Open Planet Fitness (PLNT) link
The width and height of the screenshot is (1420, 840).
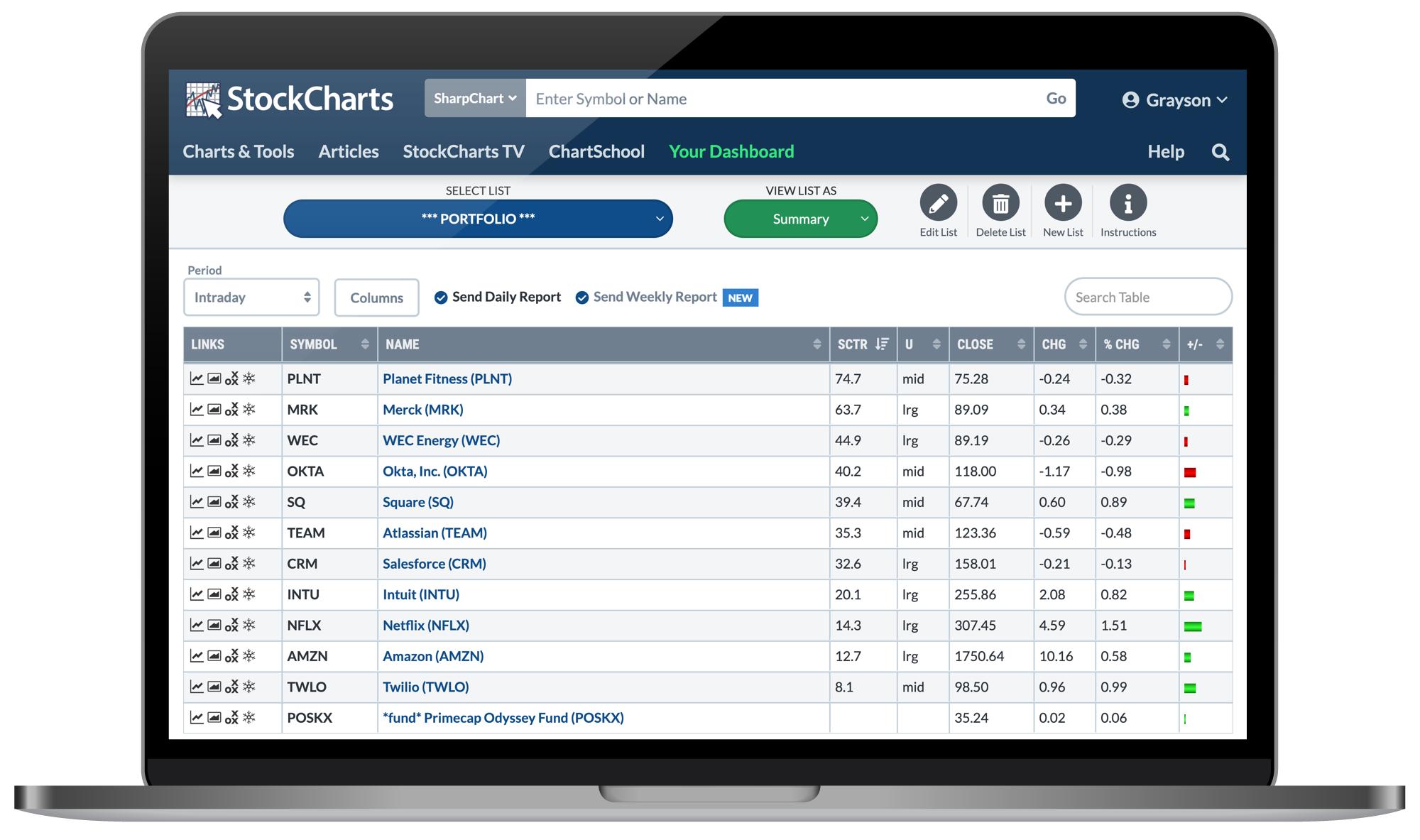[447, 378]
